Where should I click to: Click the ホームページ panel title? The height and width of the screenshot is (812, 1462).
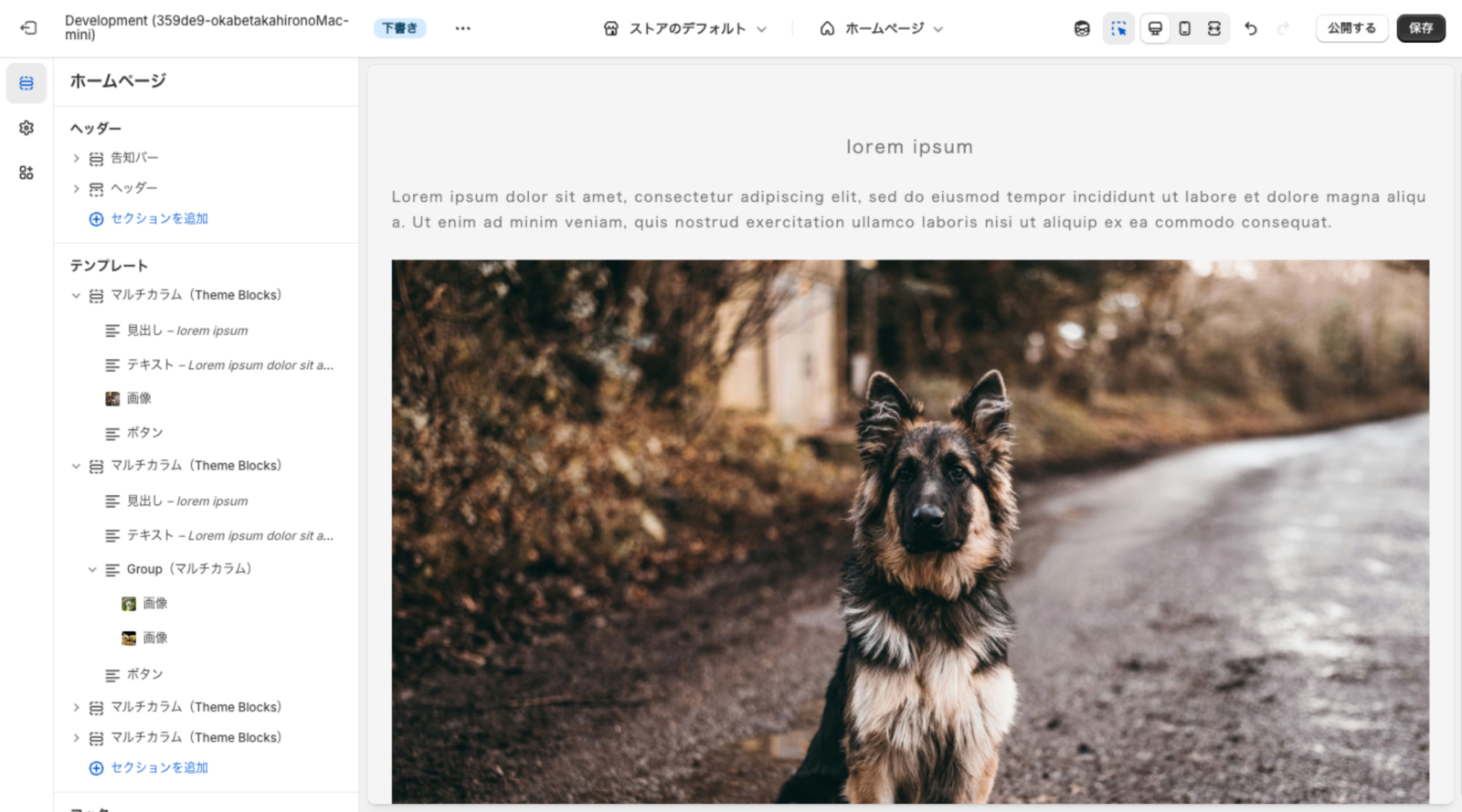118,81
